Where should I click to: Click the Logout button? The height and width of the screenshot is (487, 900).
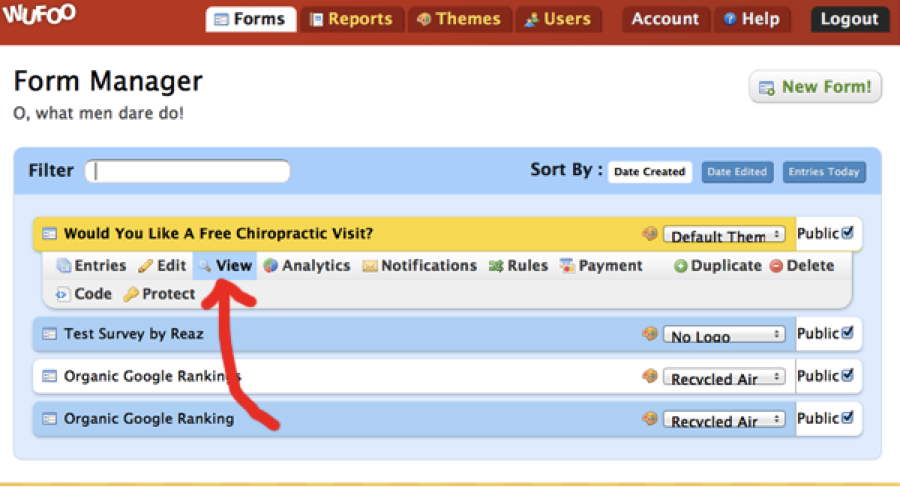849,19
